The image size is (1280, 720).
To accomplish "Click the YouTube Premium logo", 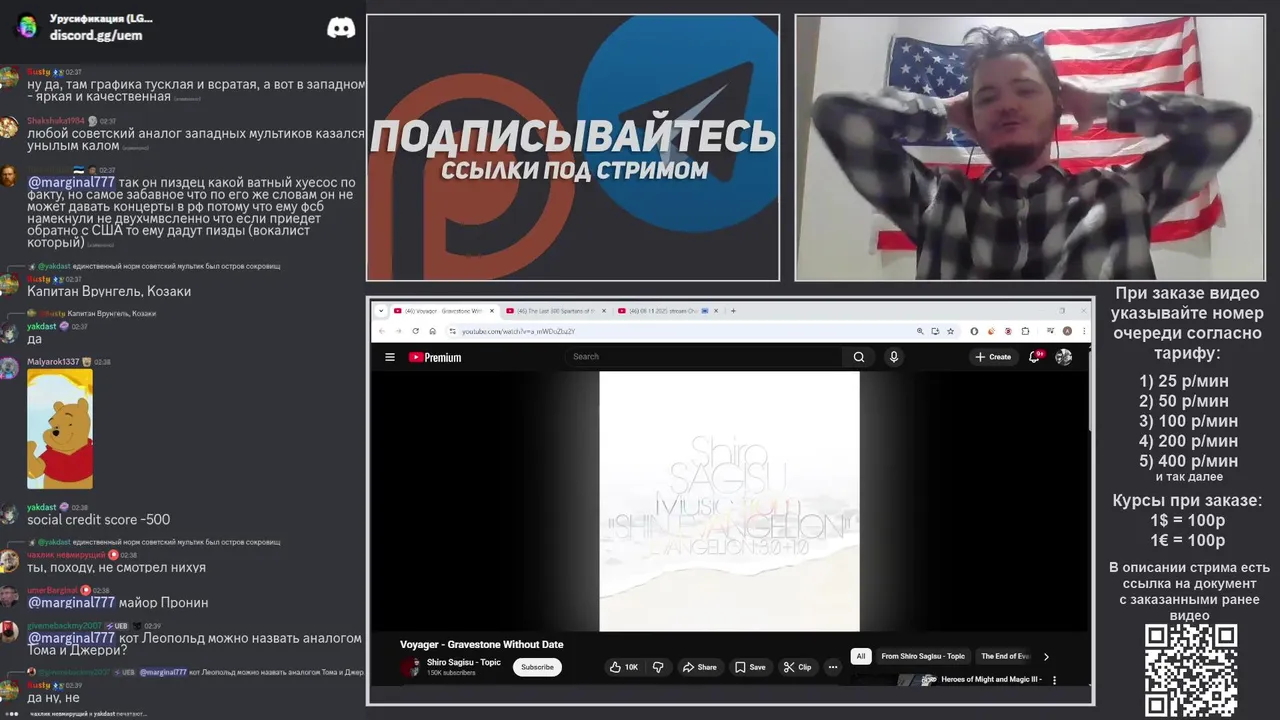I will [435, 357].
